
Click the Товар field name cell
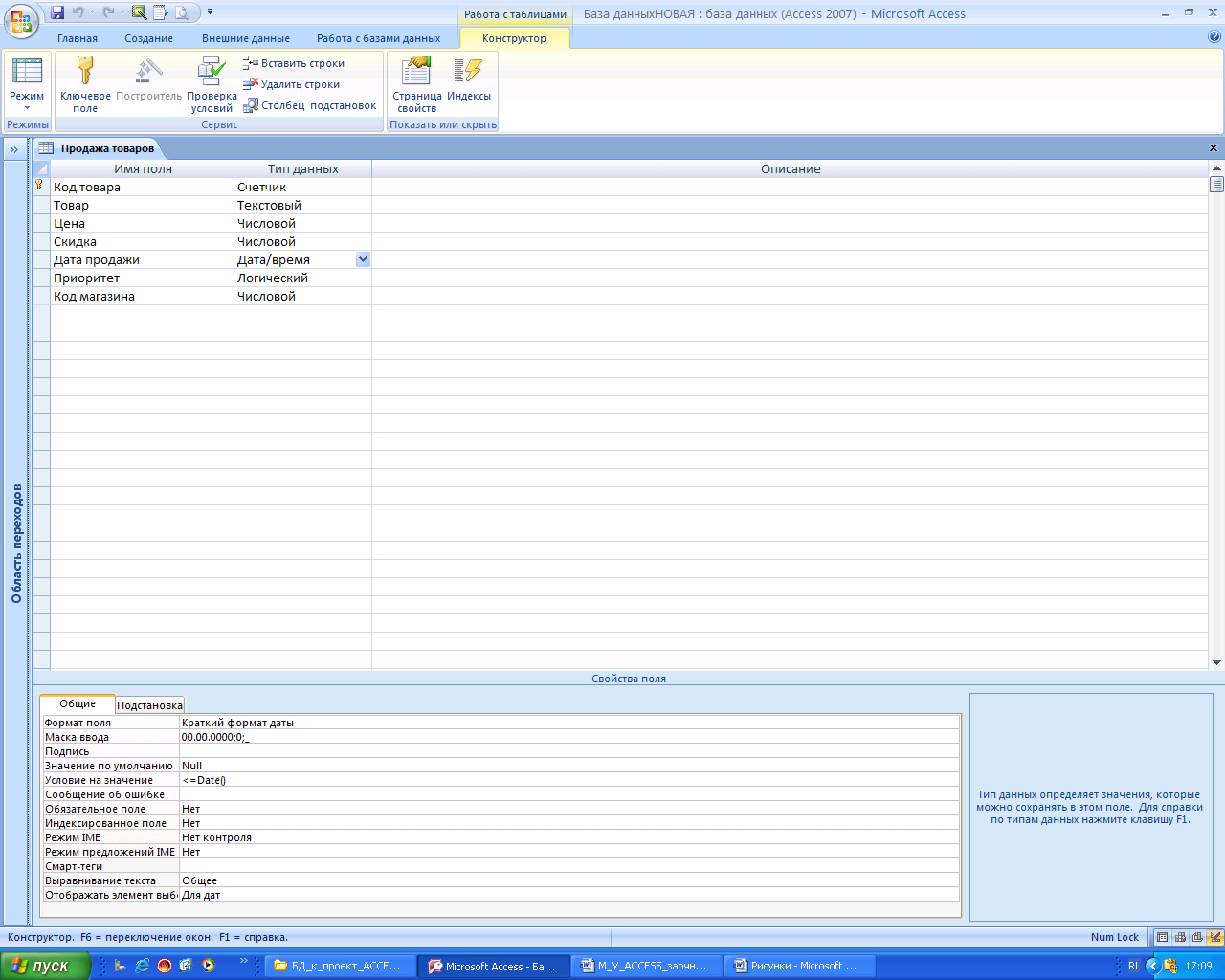tap(142, 206)
